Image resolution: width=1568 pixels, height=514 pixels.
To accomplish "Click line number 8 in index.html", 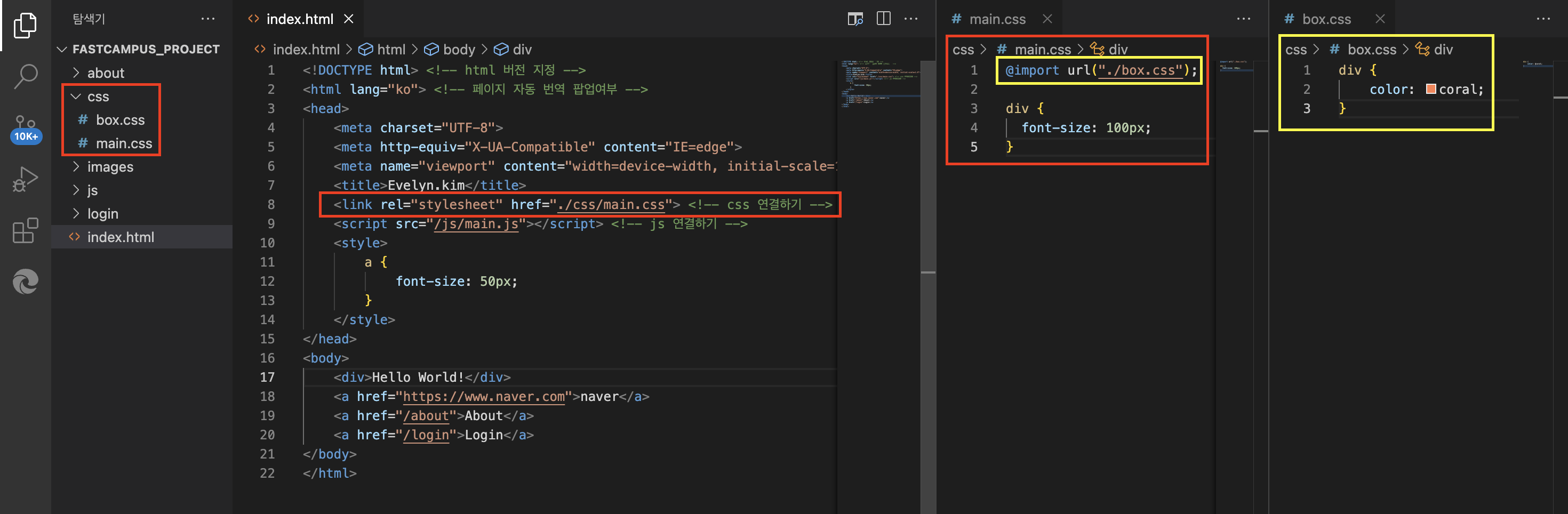I will click(270, 204).
